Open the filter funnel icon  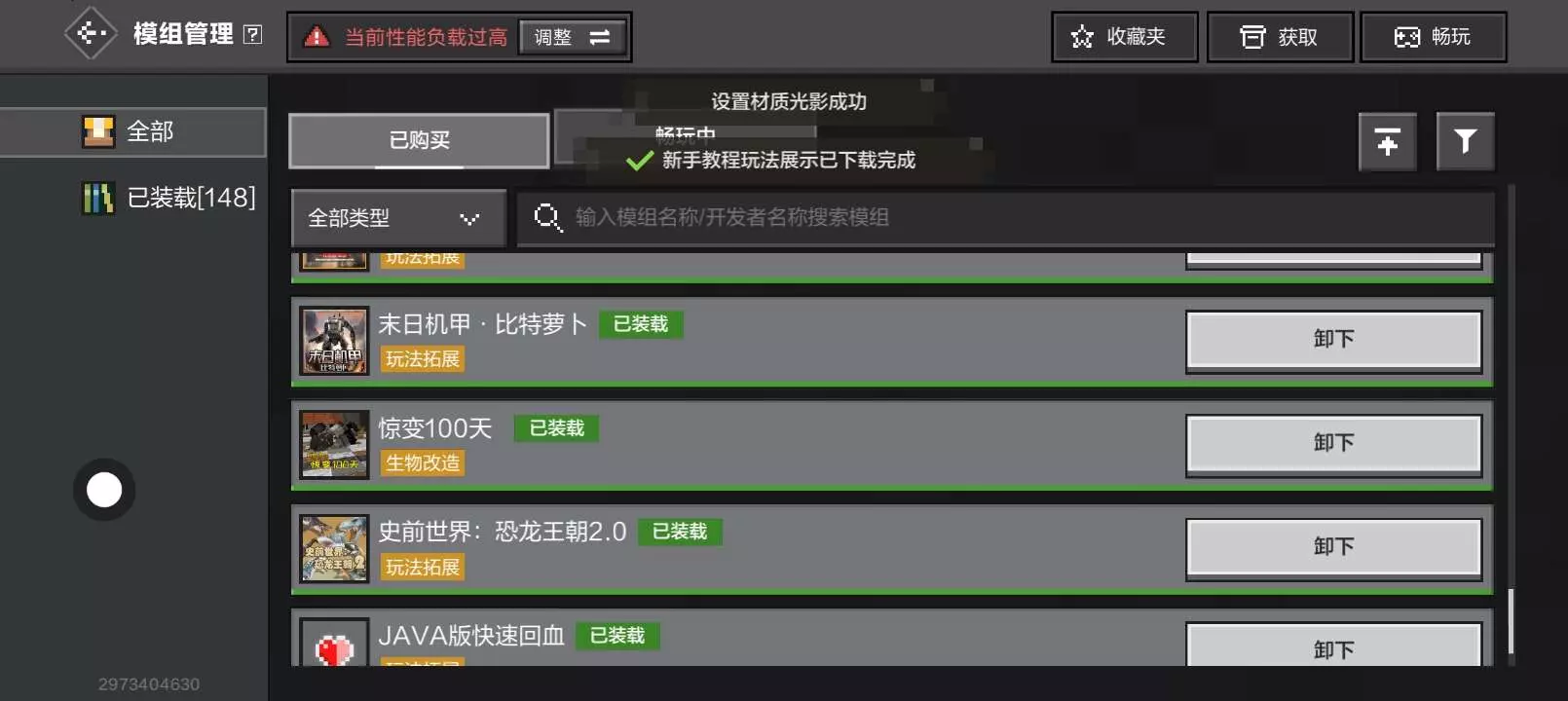[1465, 142]
